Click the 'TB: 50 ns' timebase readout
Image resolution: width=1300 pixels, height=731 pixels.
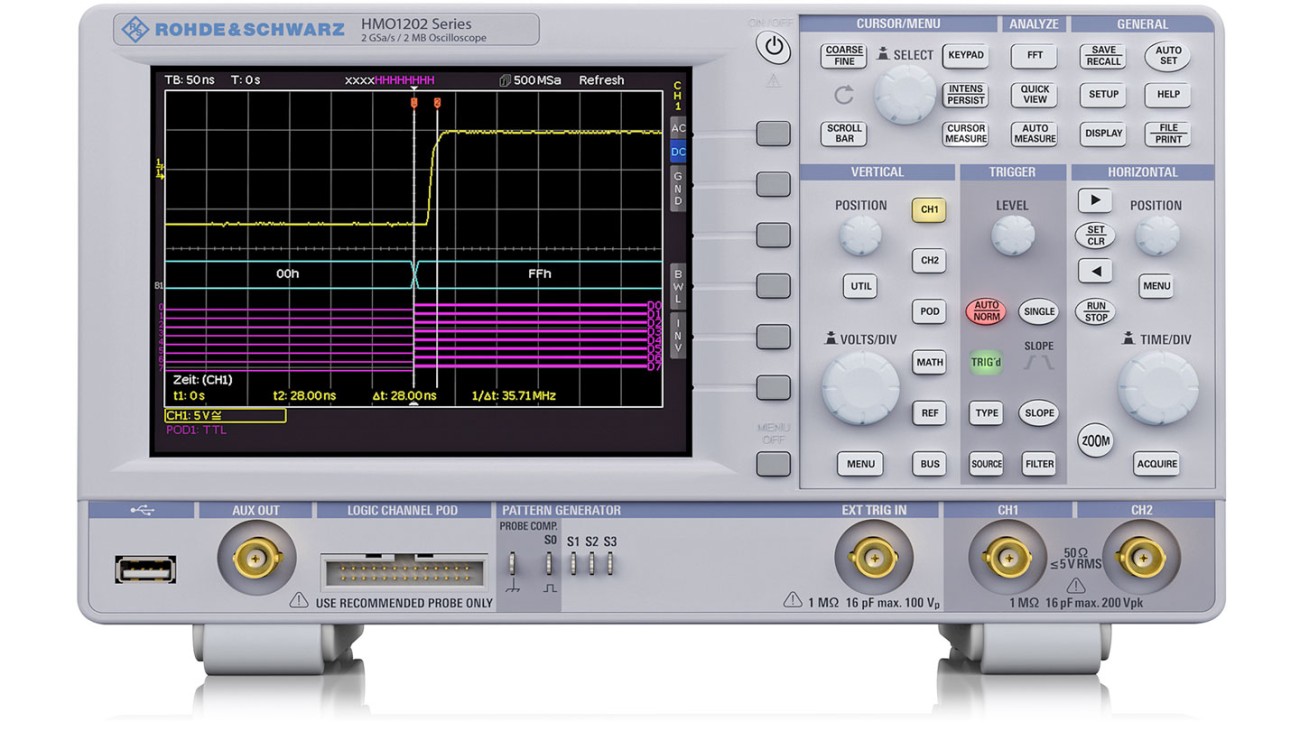pyautogui.click(x=190, y=80)
